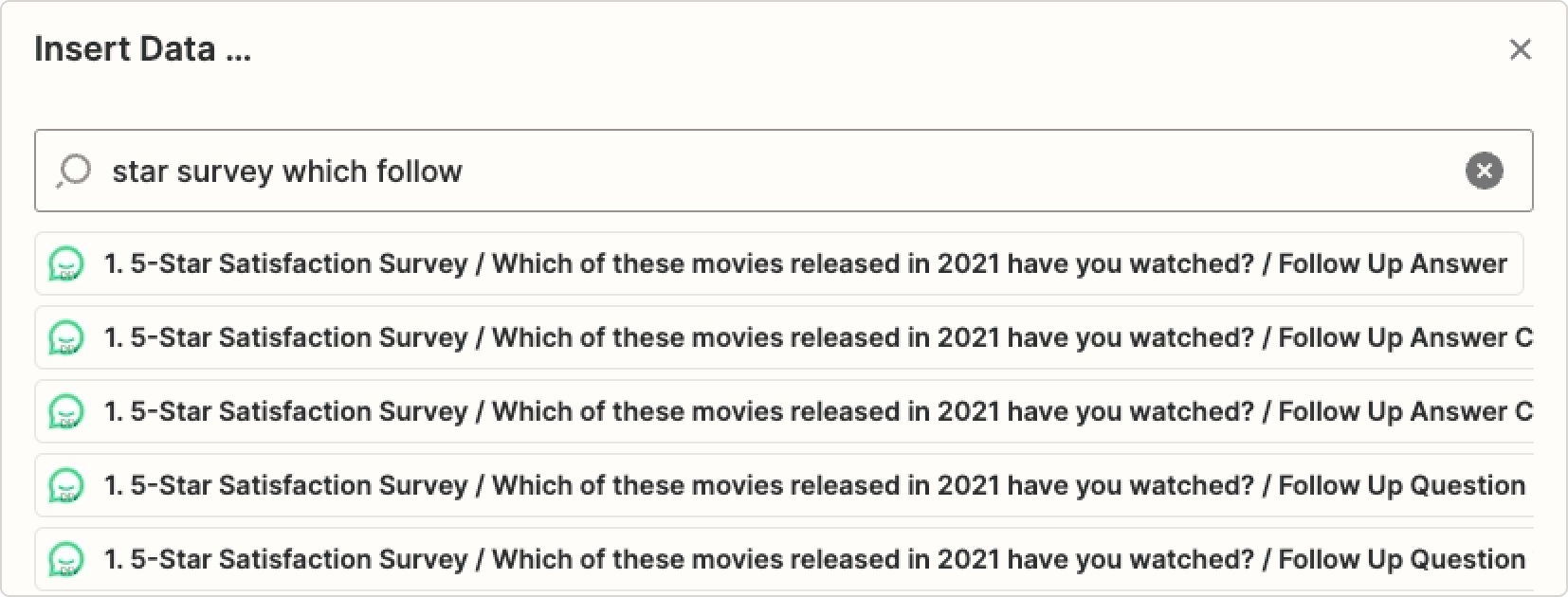Viewport: 1568px width, 597px height.
Task: Click the magnifier search icon
Action: coord(73,172)
